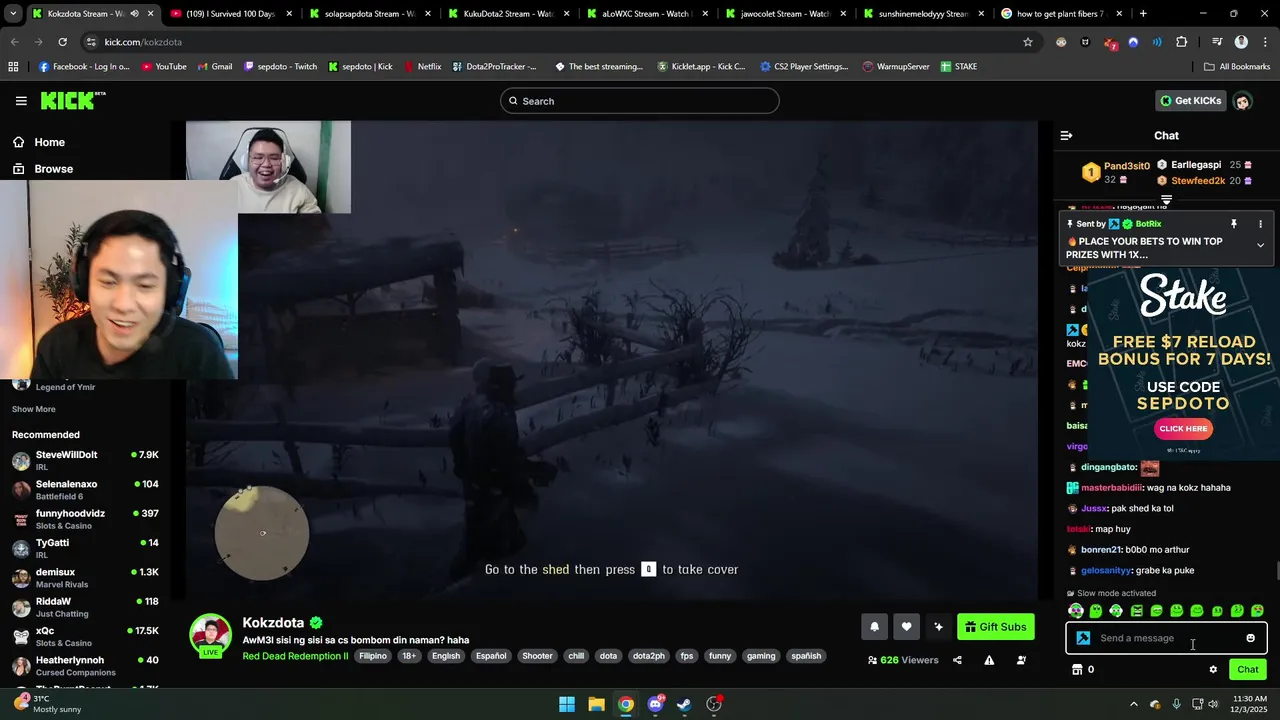1280x720 pixels.
Task: Expand the pinned BotRix message chevron
Action: (x=1260, y=245)
